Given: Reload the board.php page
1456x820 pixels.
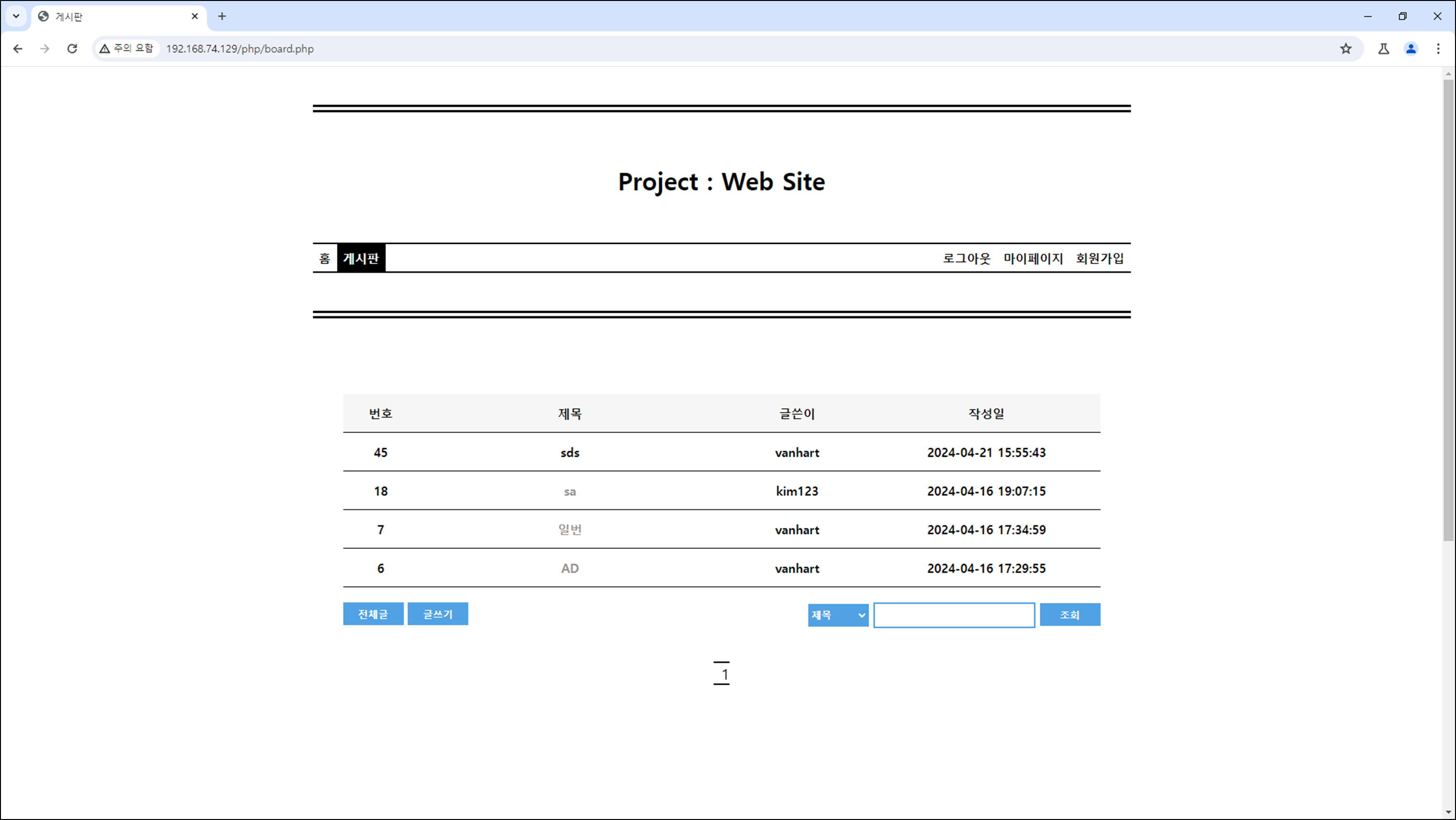Looking at the screenshot, I should click(72, 48).
